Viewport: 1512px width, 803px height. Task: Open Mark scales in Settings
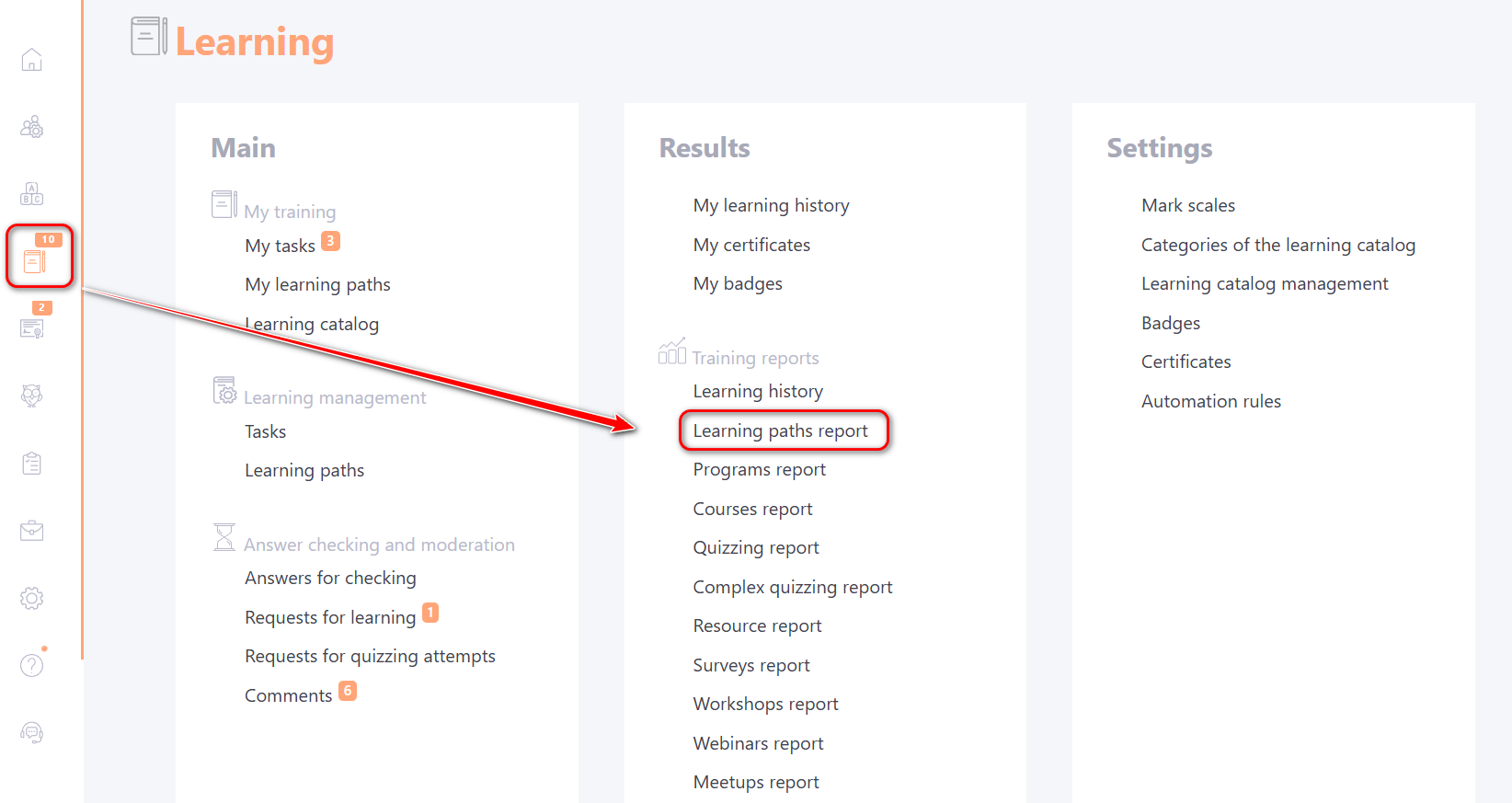[x=1188, y=205]
